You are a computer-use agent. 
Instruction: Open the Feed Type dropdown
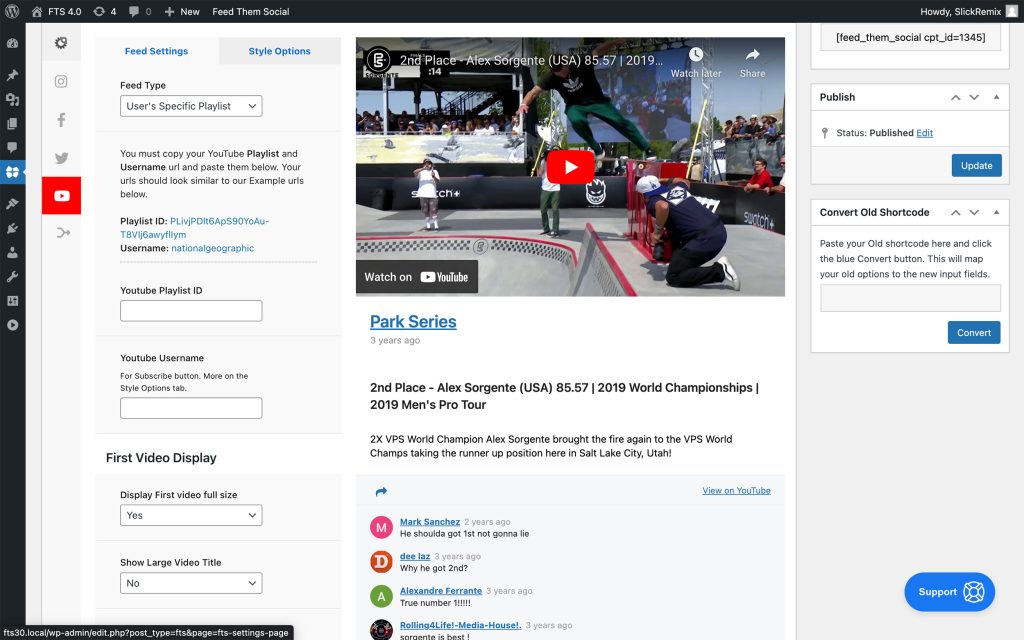click(191, 106)
